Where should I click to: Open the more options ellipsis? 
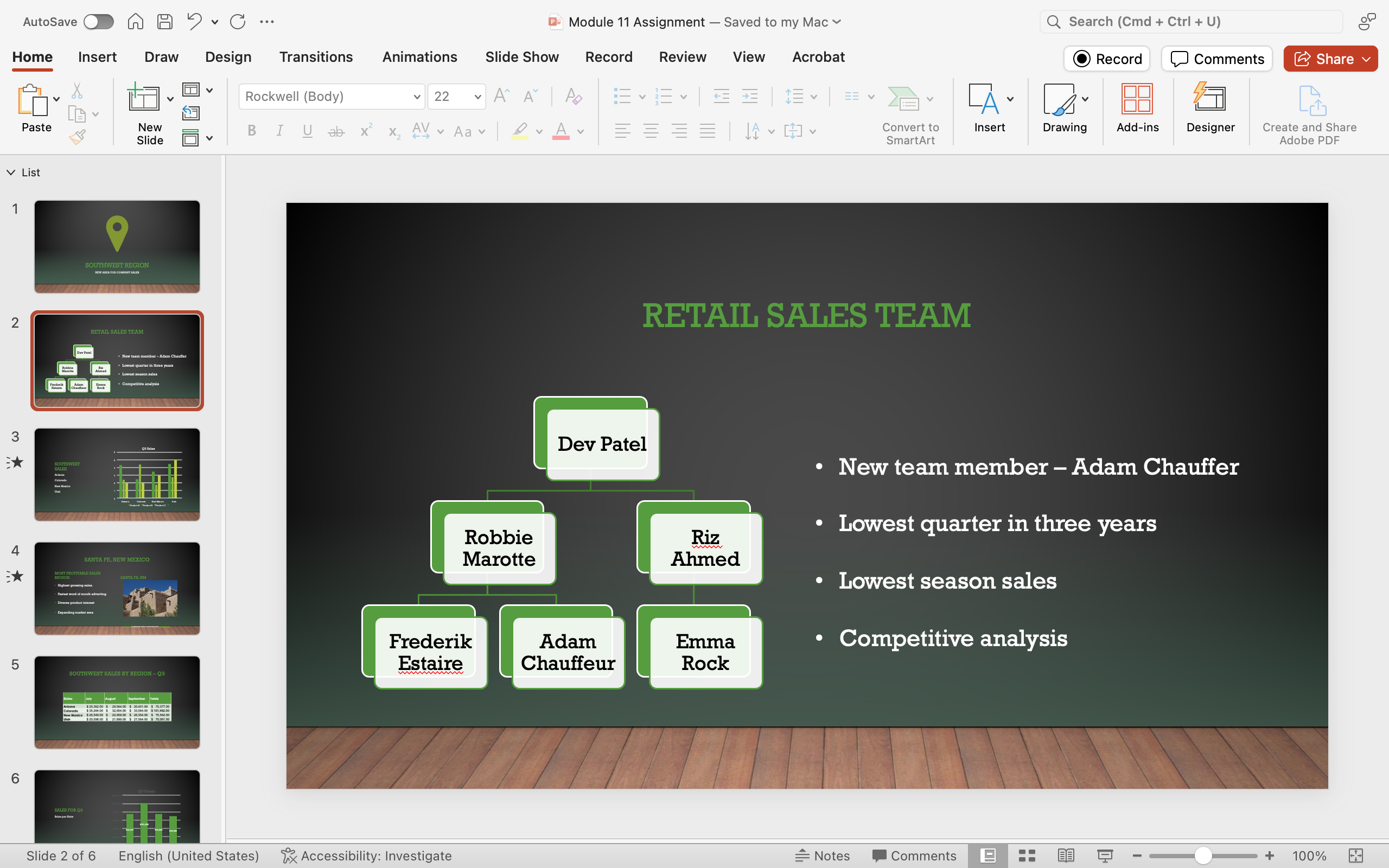pos(267,22)
